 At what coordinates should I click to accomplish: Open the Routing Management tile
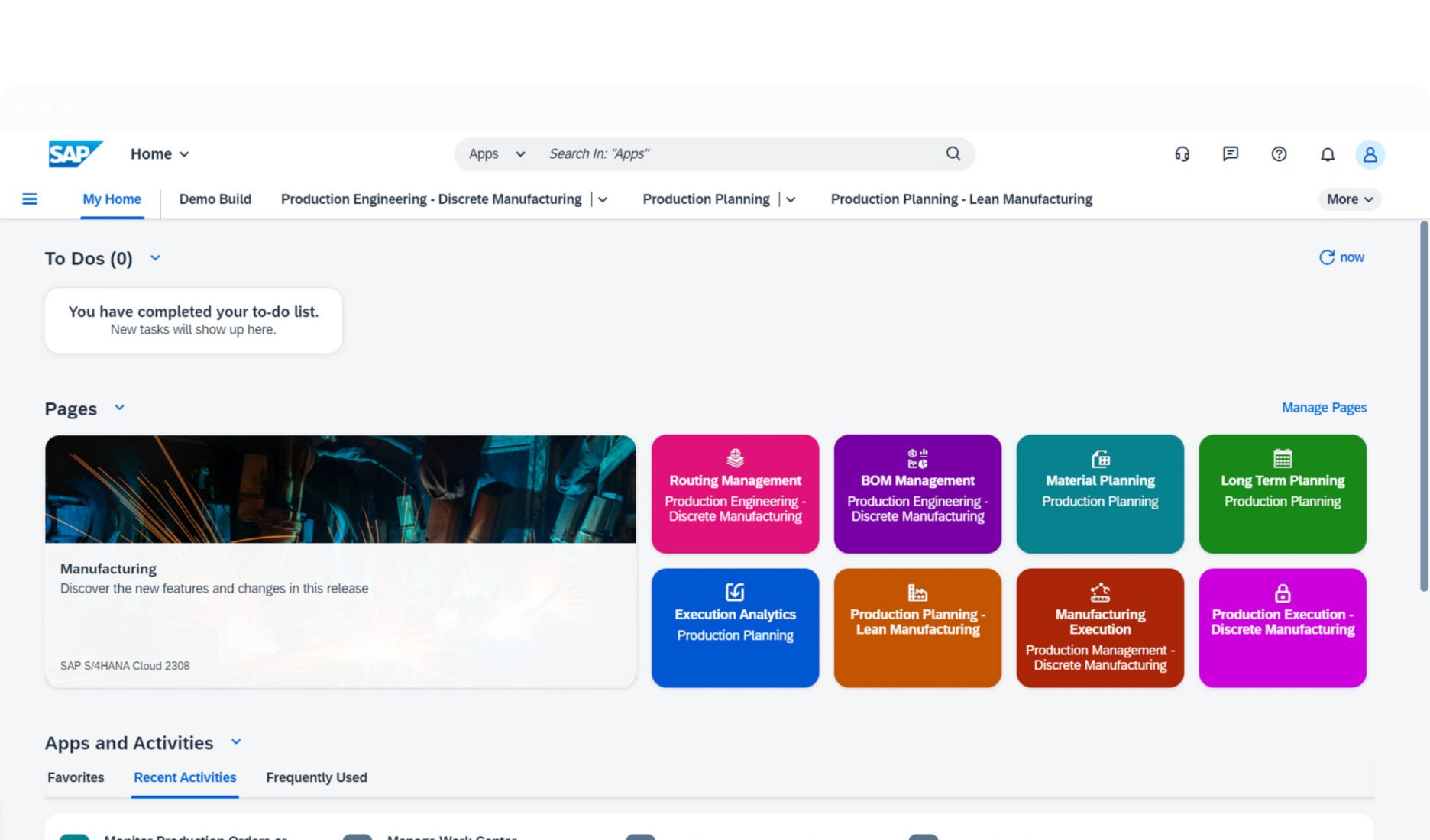(x=735, y=494)
